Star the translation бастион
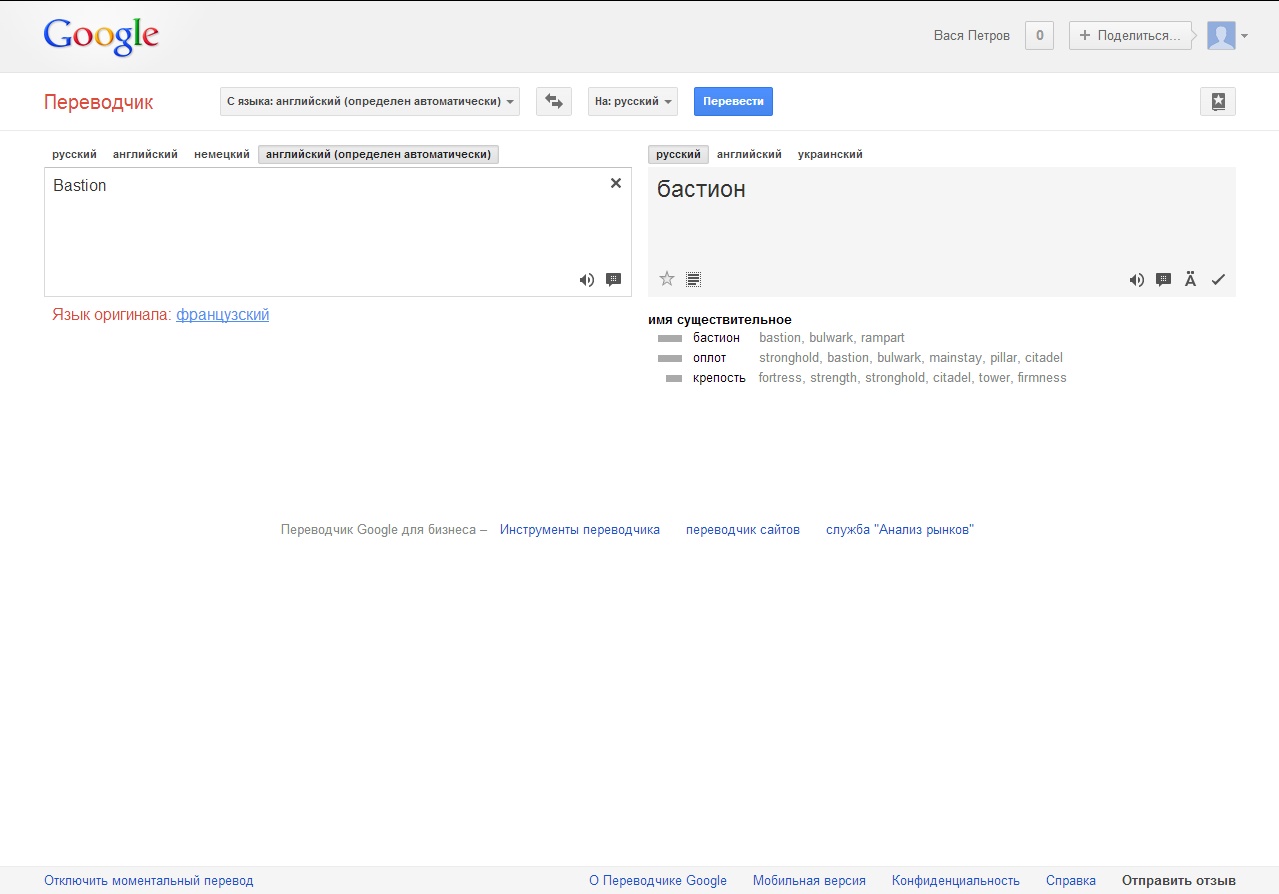The height and width of the screenshot is (894, 1279). 667,279
